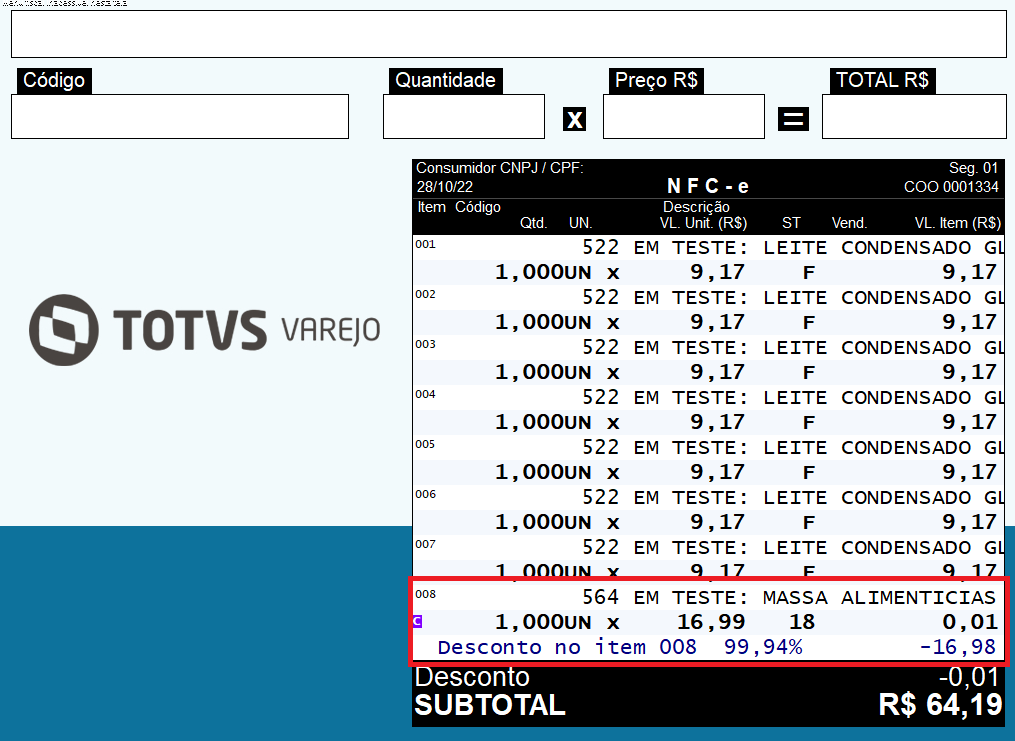Image resolution: width=1015 pixels, height=741 pixels.
Task: Click the -16,98 discount amount
Action: 958,647
